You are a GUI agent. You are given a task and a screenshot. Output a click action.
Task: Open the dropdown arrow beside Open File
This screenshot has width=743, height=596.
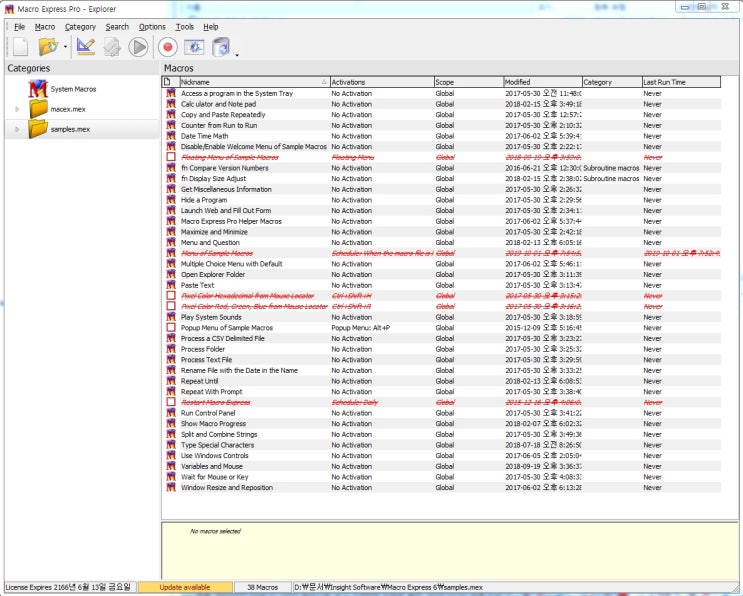pos(65,48)
